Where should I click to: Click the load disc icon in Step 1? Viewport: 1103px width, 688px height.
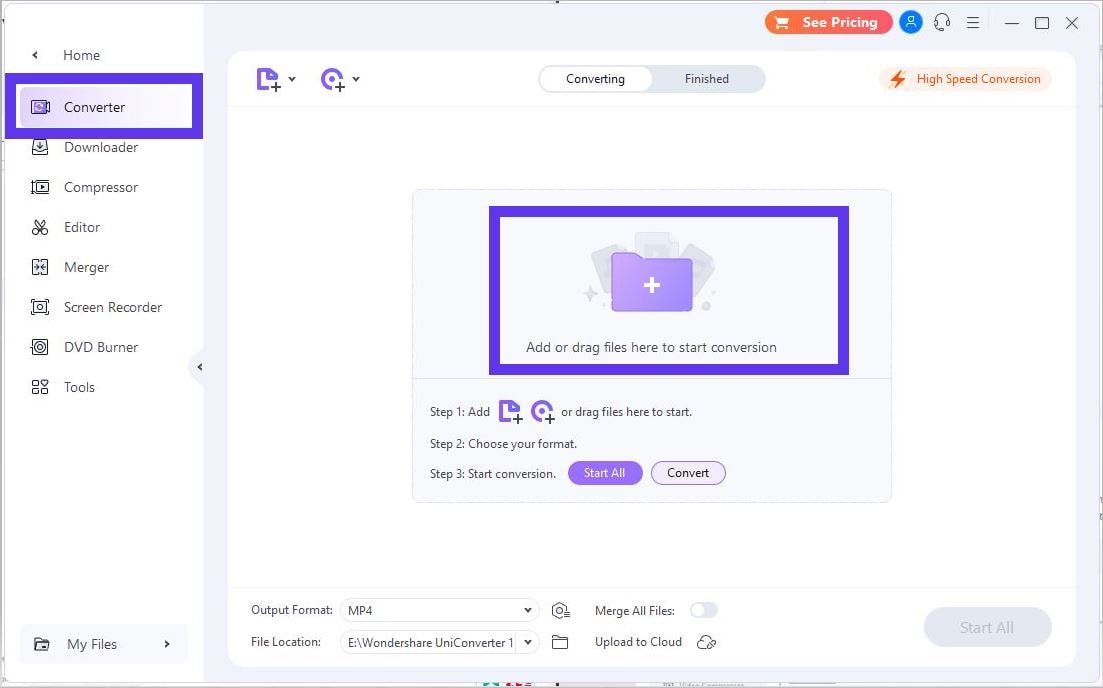(x=542, y=412)
